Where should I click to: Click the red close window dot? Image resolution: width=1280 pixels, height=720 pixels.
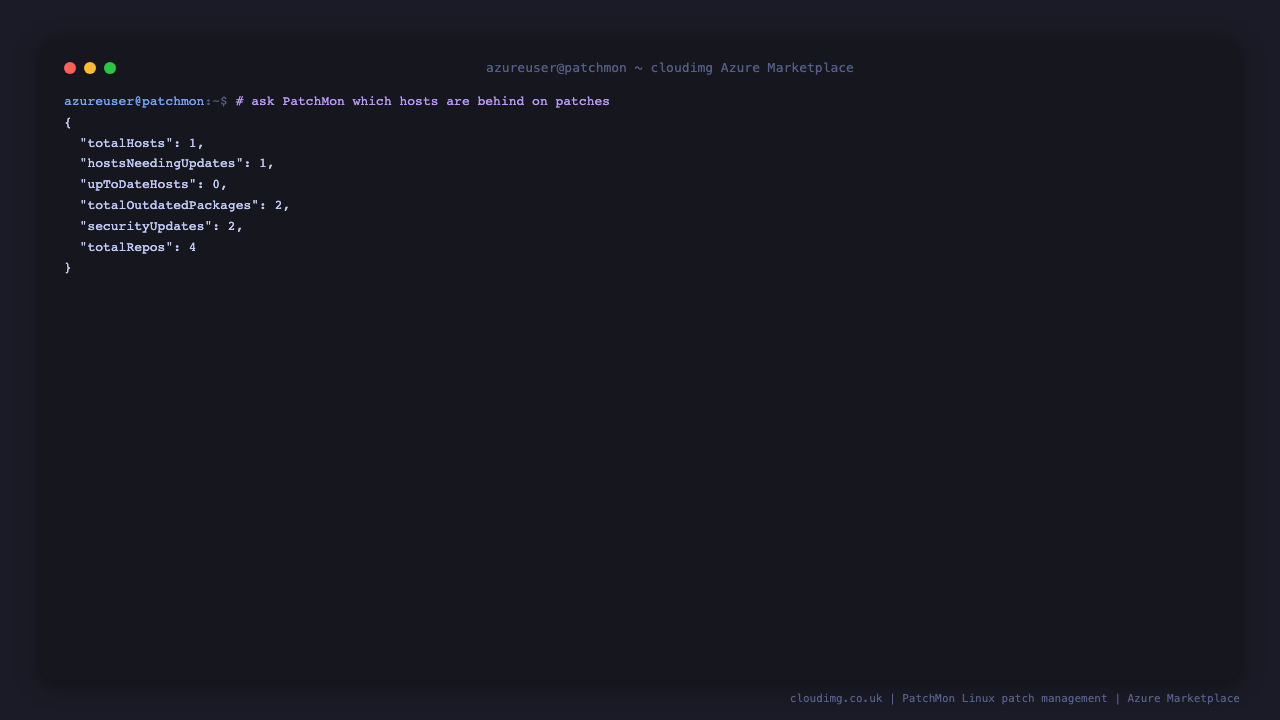click(70, 68)
